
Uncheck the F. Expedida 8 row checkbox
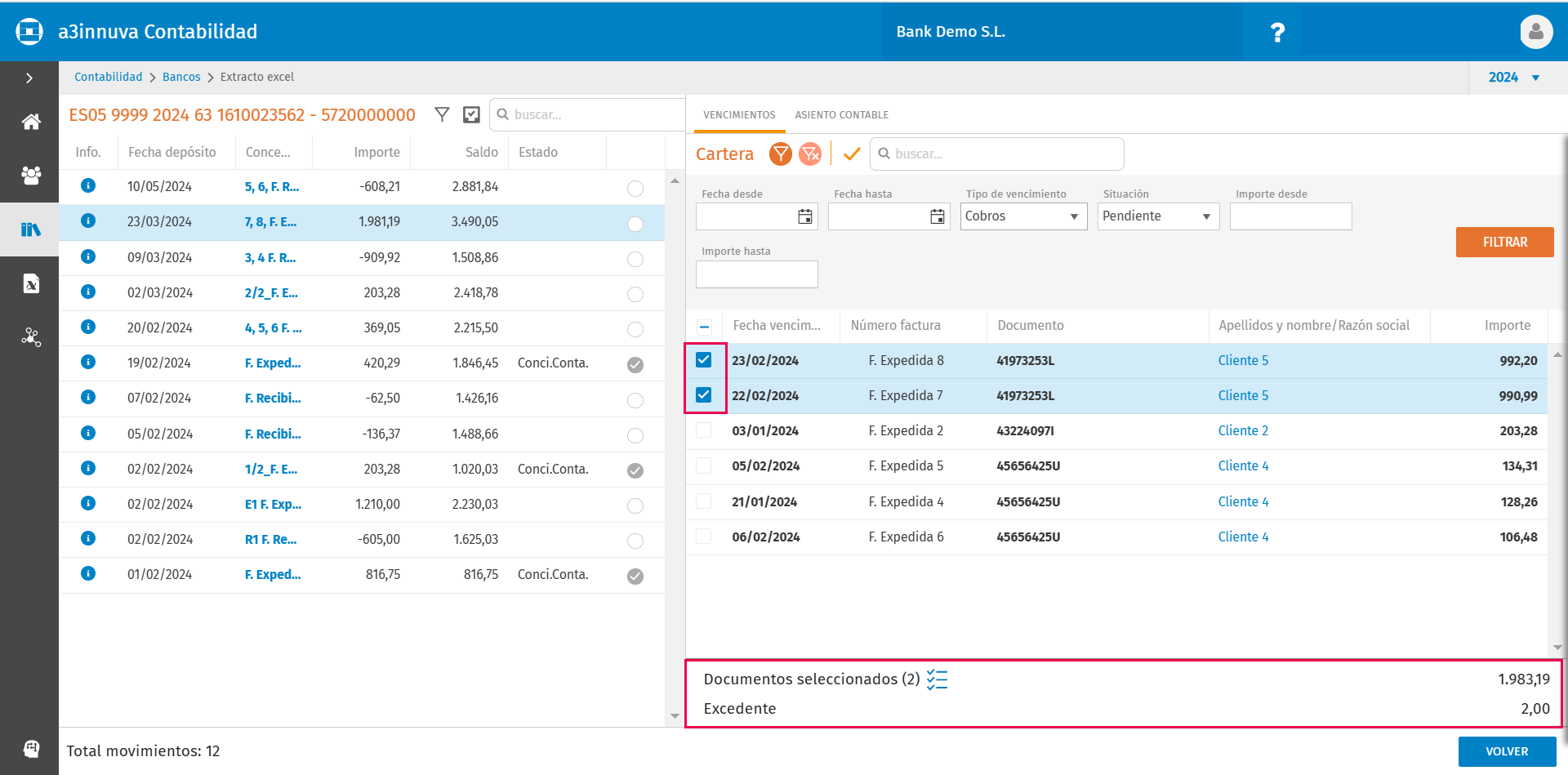703,359
